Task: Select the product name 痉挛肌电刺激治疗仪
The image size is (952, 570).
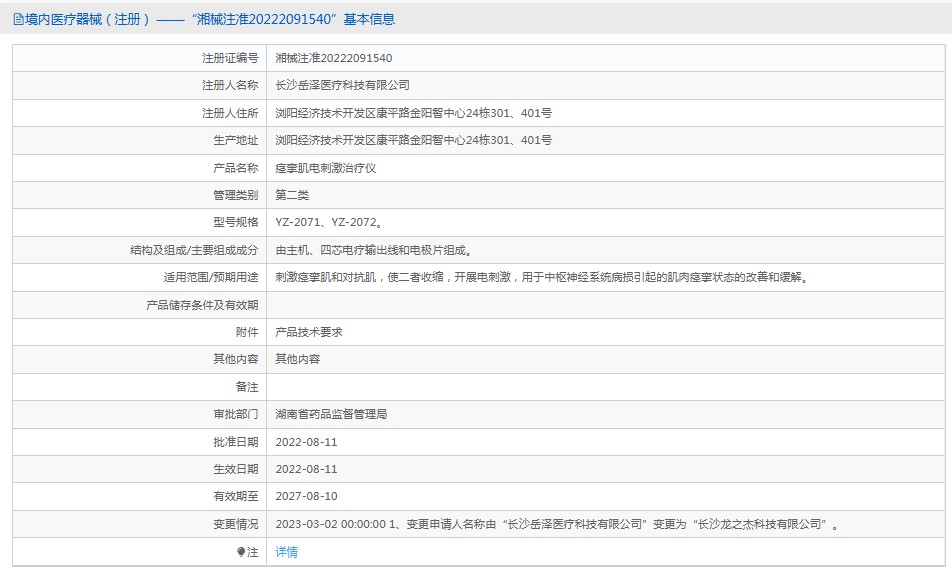Action: point(326,168)
